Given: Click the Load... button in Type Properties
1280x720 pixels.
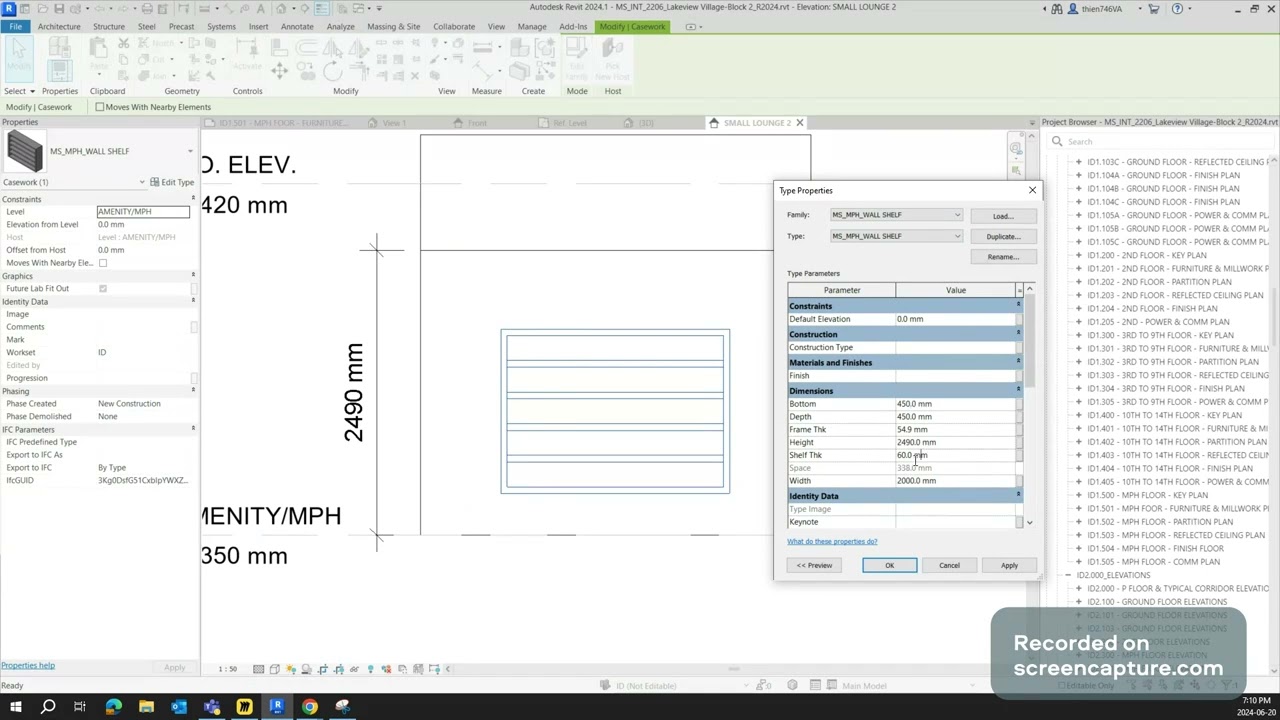Looking at the screenshot, I should [1003, 216].
